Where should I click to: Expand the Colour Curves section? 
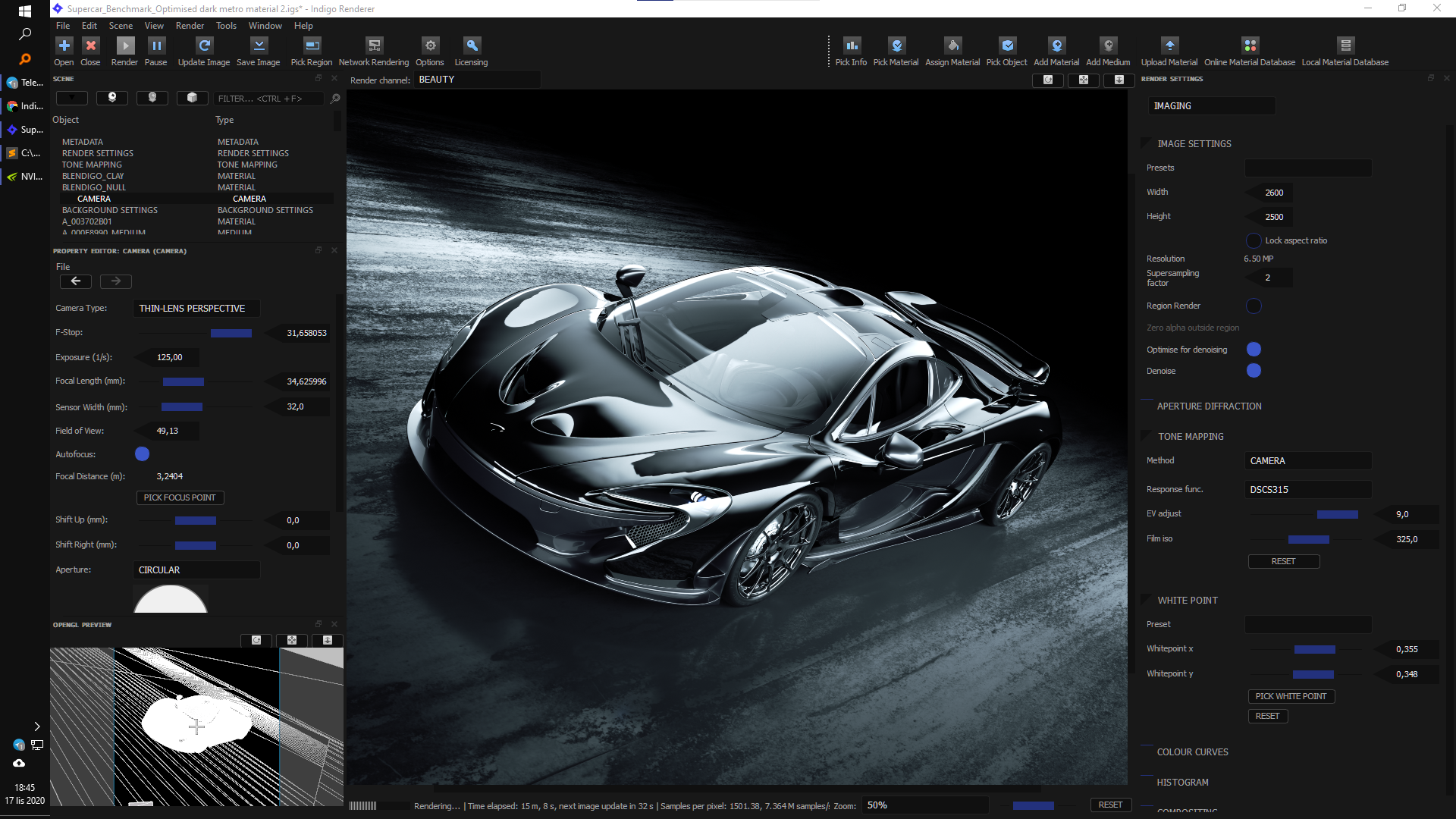point(1192,752)
